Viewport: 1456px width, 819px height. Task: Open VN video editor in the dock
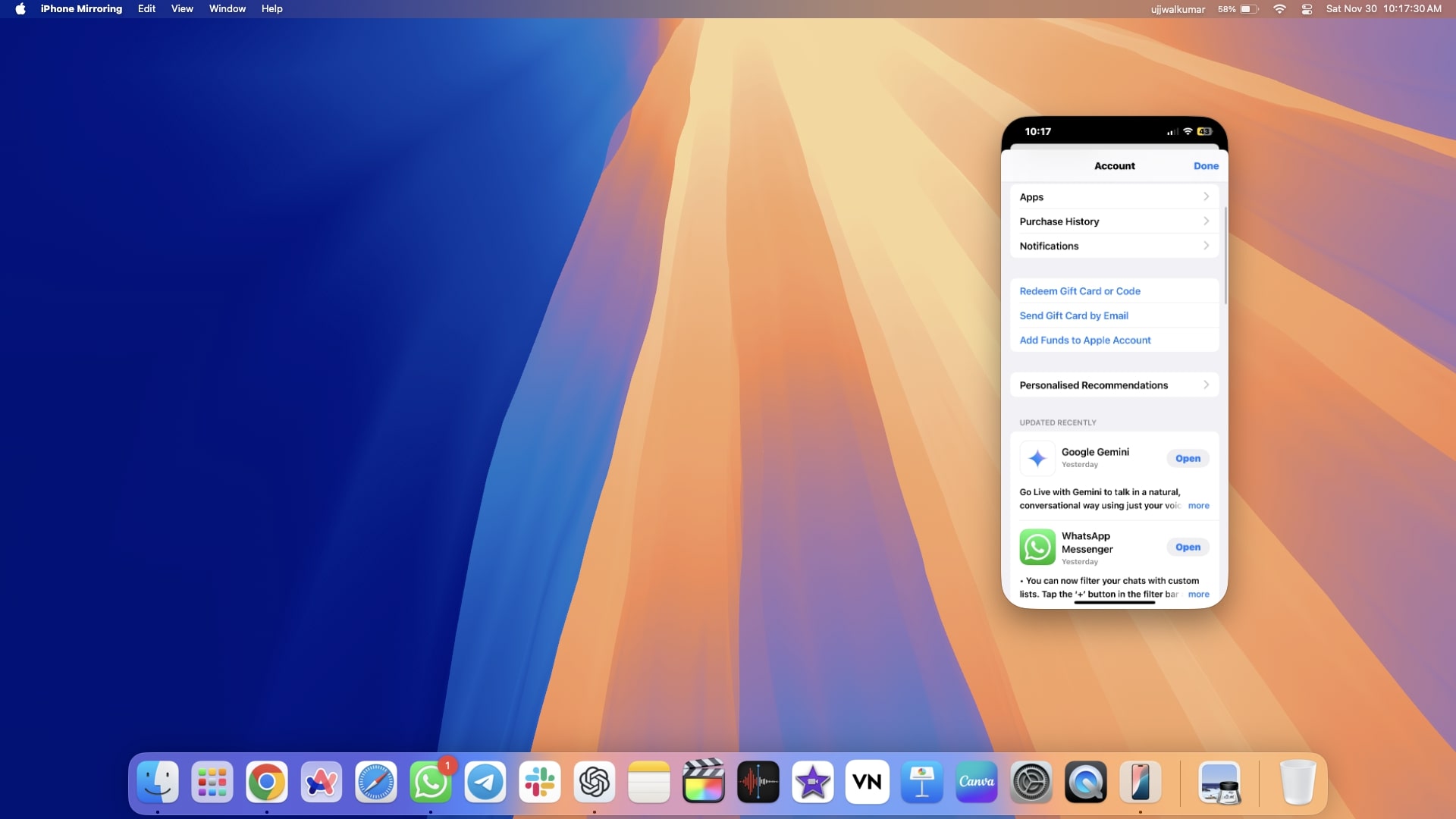click(868, 782)
